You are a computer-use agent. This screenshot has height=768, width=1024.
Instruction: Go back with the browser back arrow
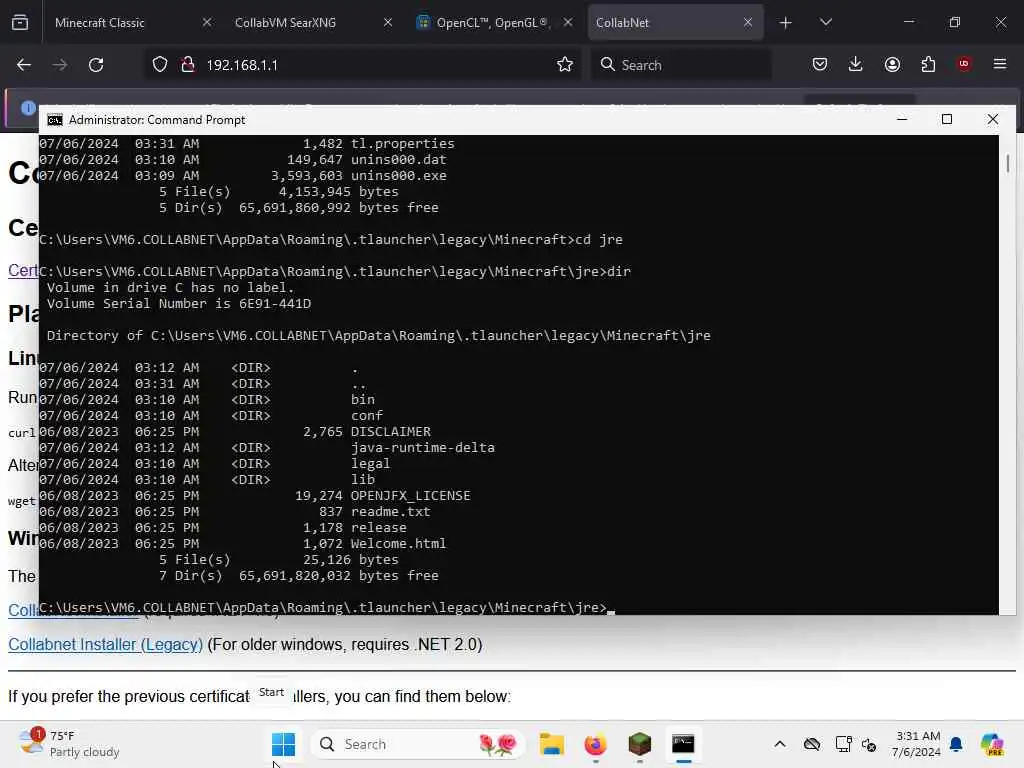click(x=24, y=65)
